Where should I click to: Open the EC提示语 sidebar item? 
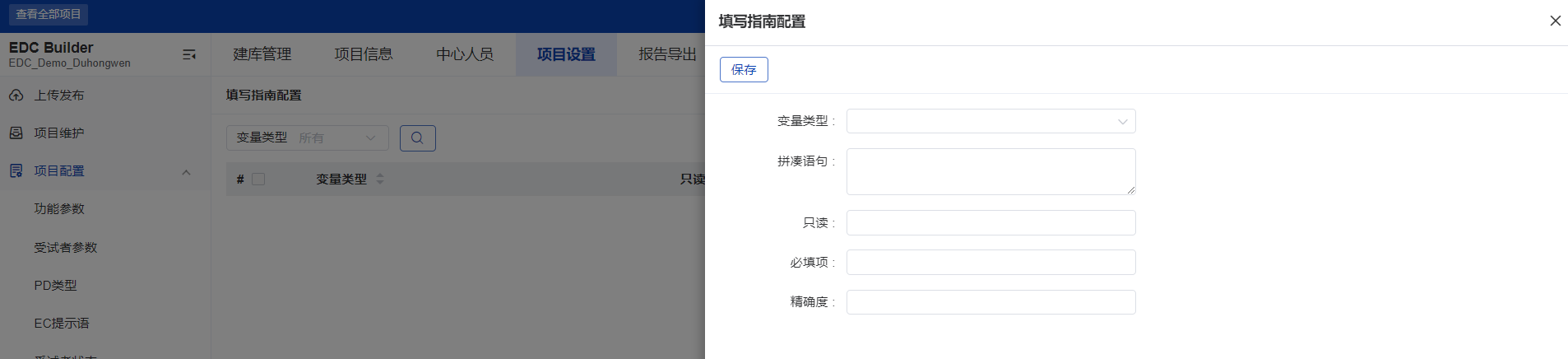pos(62,324)
